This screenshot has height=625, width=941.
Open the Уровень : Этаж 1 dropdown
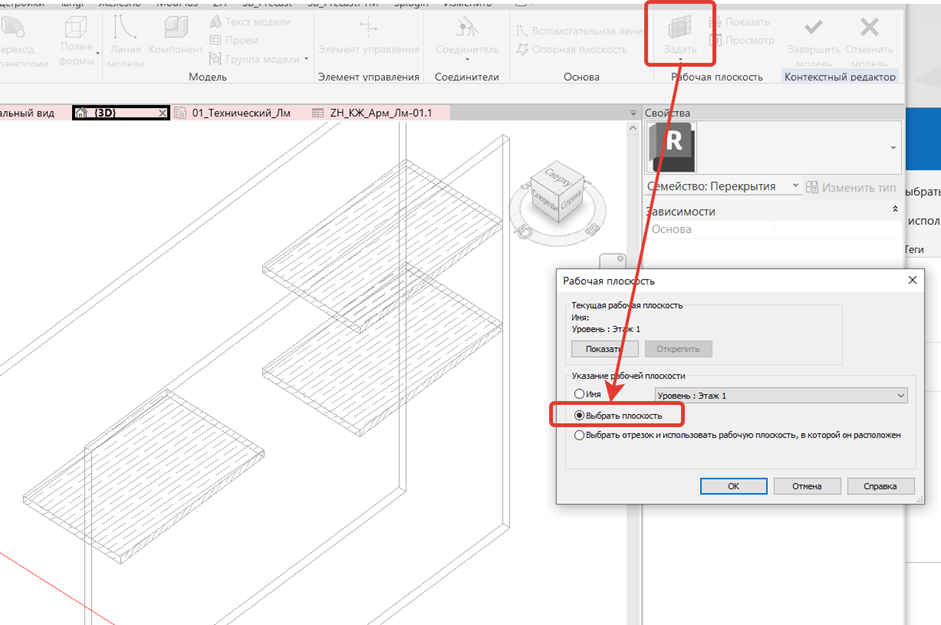coord(781,395)
